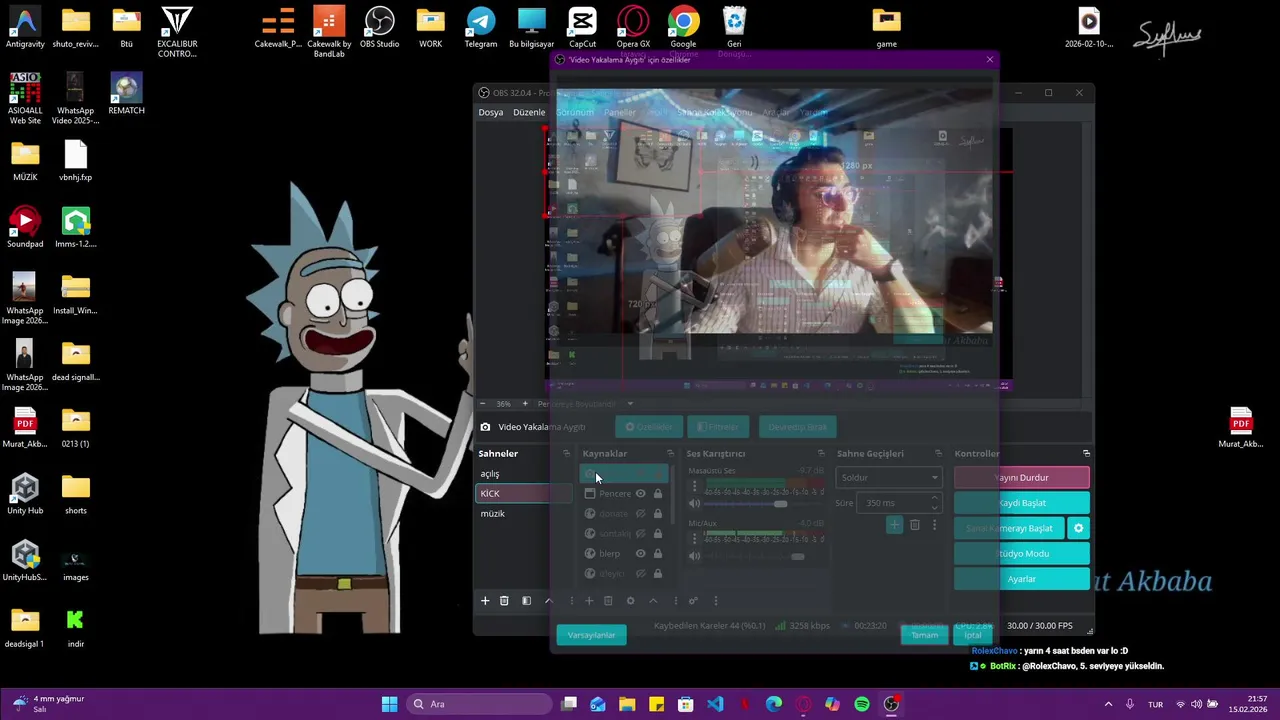Hide the blerp source
This screenshot has width=1280, height=720.
point(641,554)
